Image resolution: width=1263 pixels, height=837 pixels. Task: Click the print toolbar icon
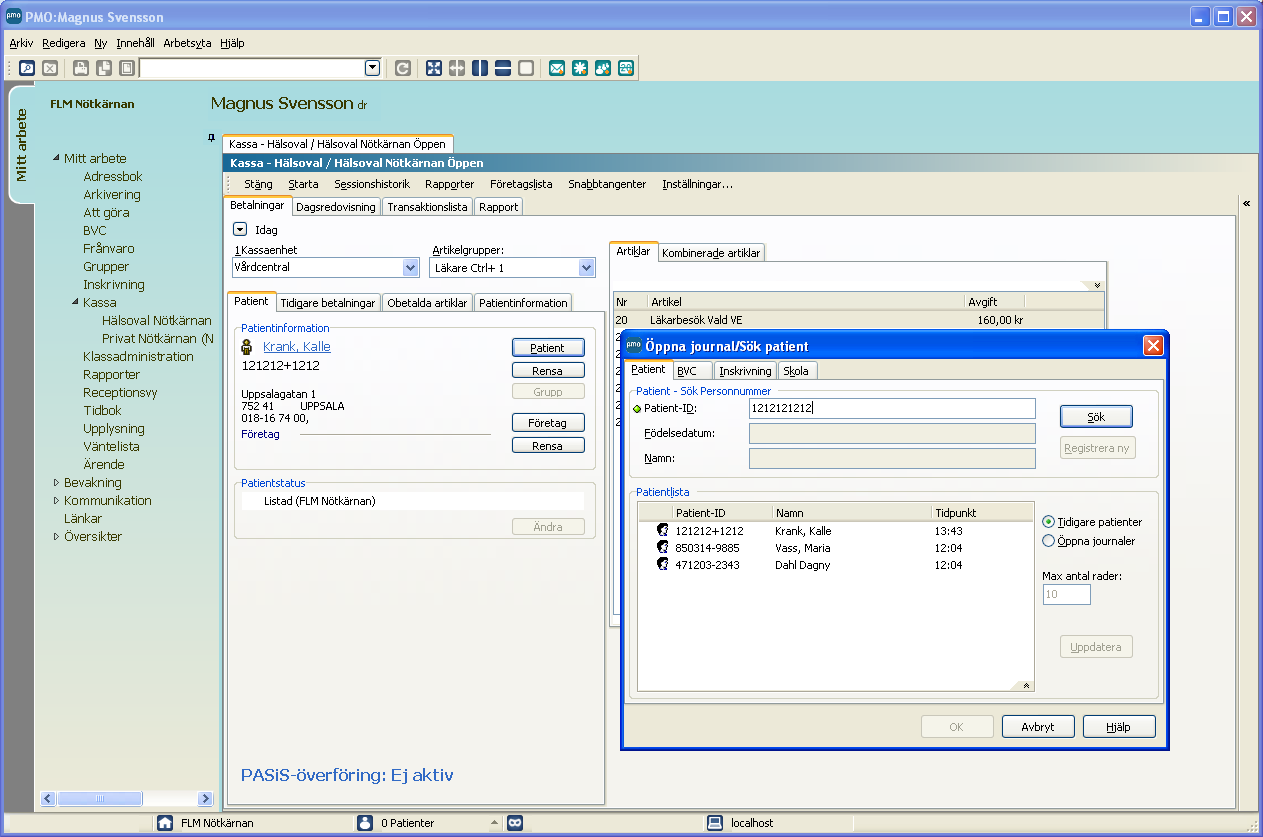[x=81, y=68]
